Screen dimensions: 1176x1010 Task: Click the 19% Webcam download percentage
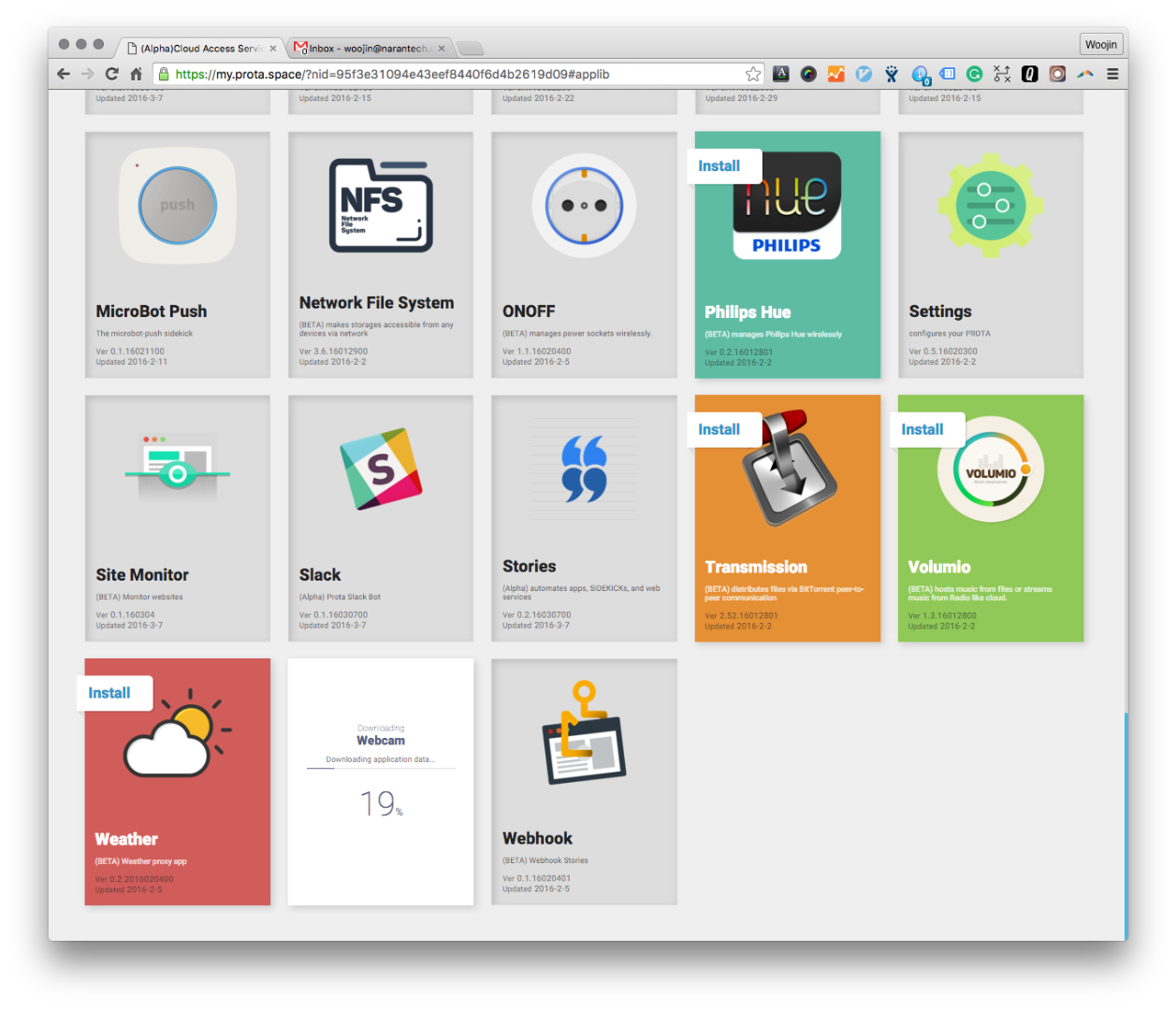point(381,803)
